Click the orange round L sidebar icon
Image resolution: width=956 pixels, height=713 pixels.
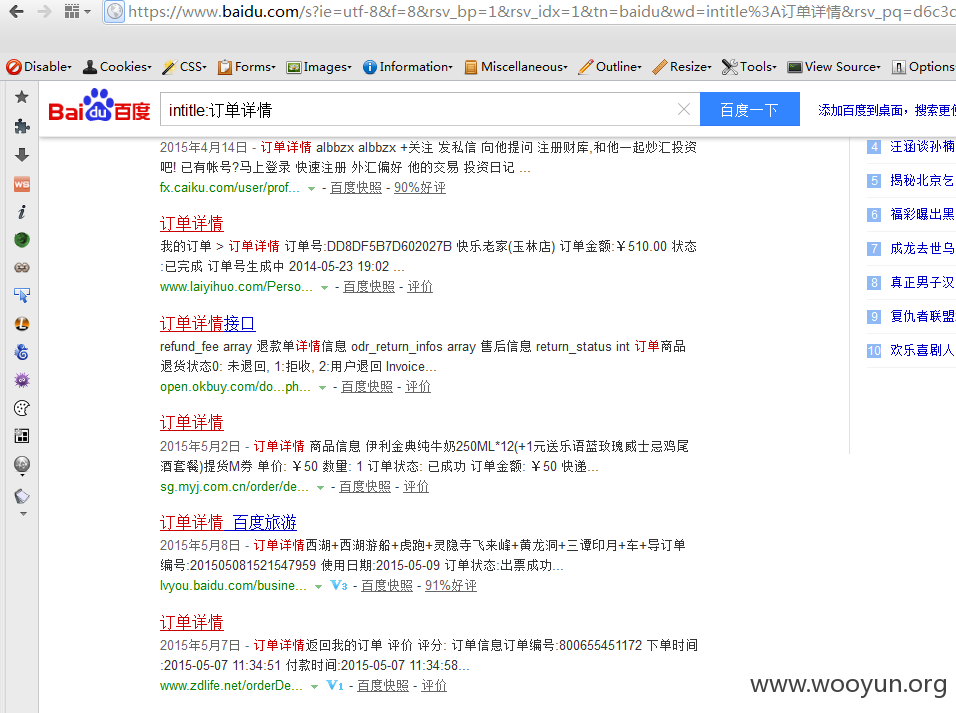(22, 324)
